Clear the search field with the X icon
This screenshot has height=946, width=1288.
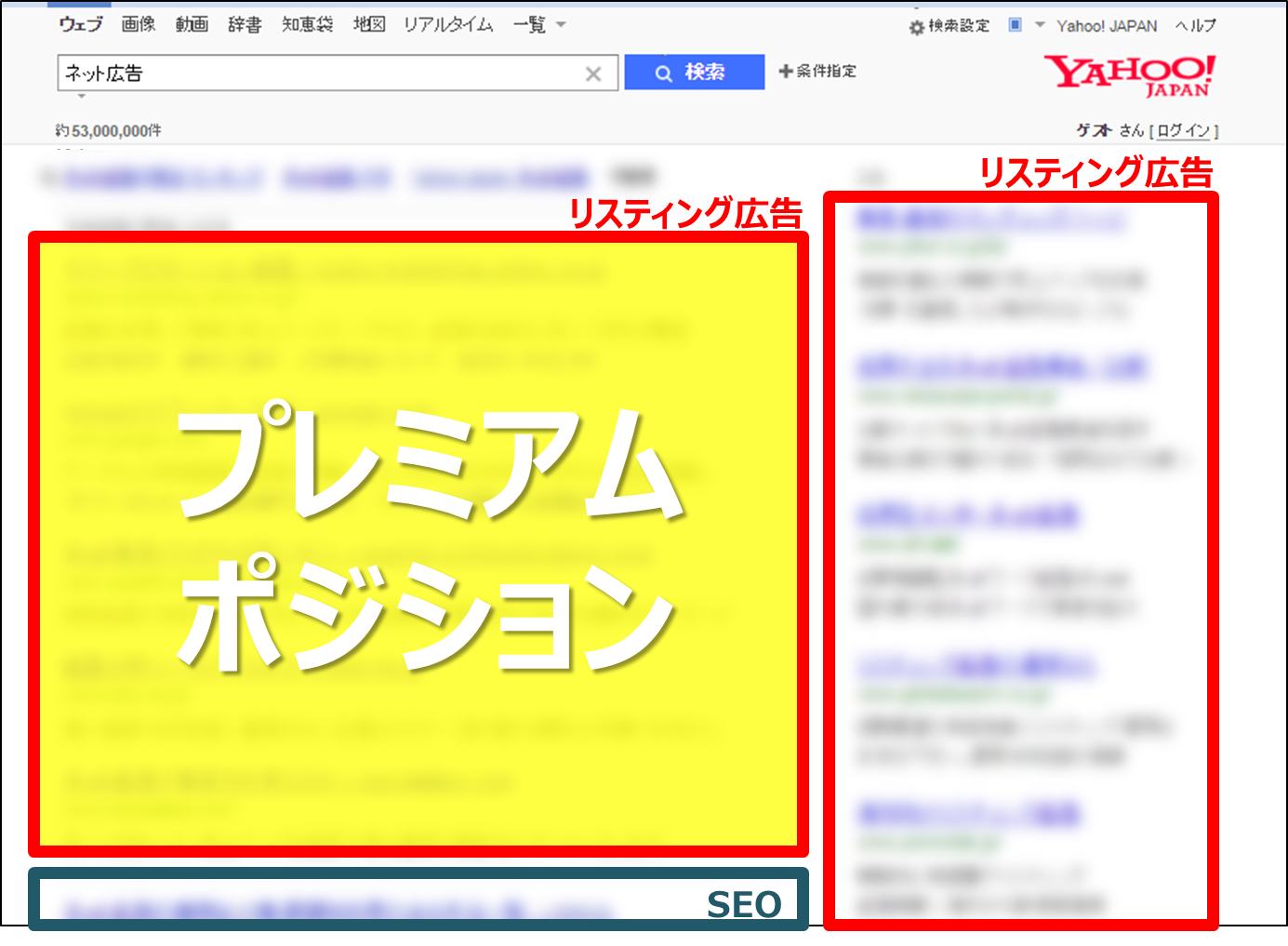tap(594, 73)
